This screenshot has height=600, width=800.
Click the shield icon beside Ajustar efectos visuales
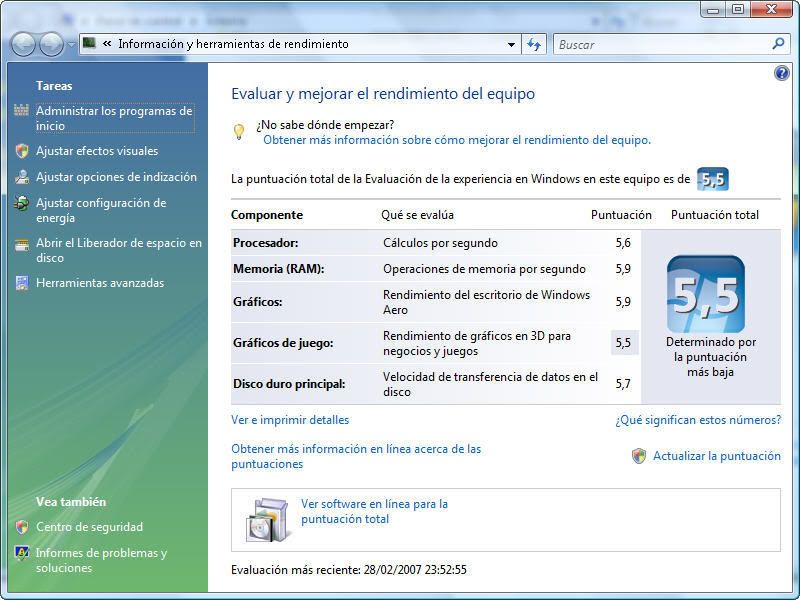22,151
